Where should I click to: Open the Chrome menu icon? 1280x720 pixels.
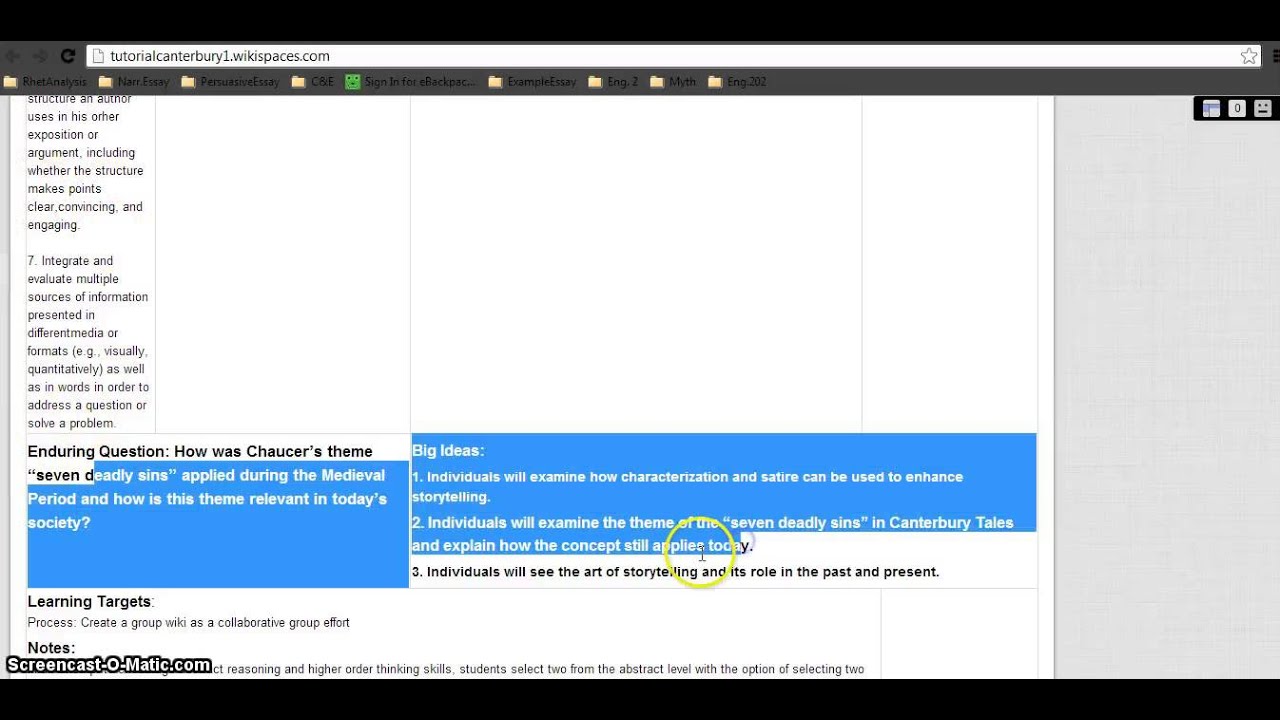[x=1275, y=56]
